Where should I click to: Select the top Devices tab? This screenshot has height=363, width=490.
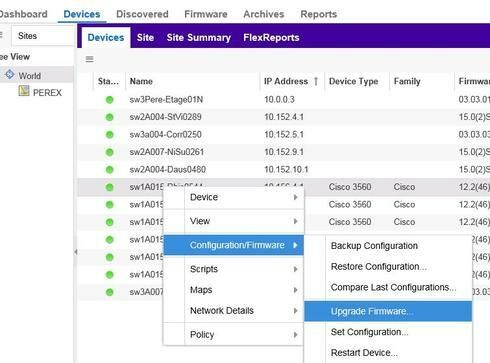pyautogui.click(x=82, y=14)
